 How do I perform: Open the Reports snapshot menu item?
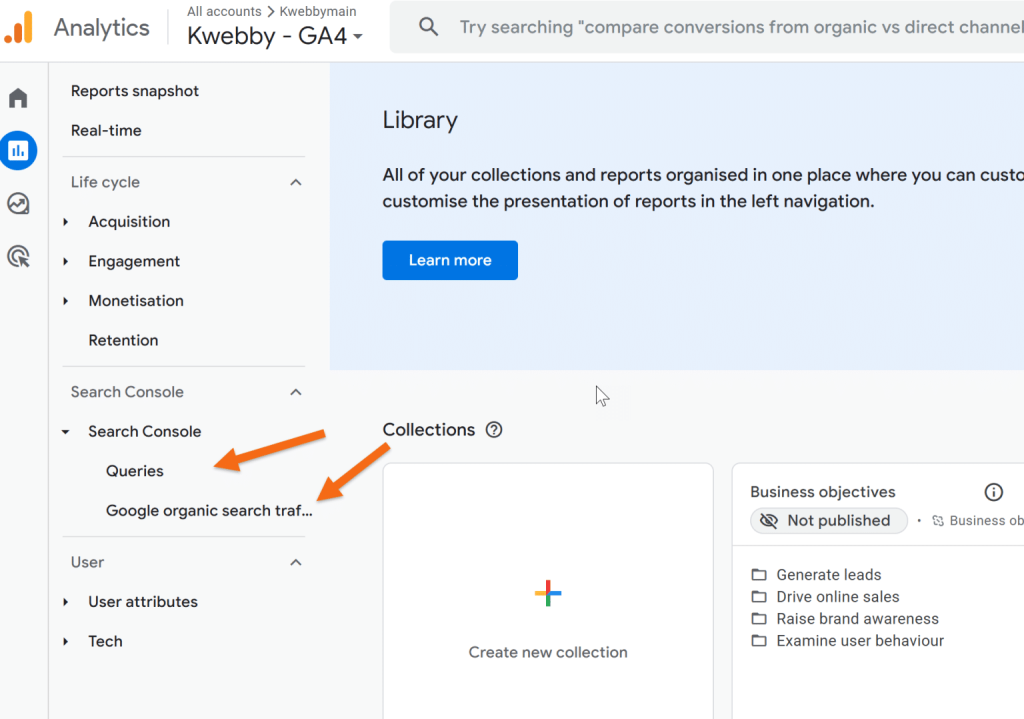pos(134,91)
